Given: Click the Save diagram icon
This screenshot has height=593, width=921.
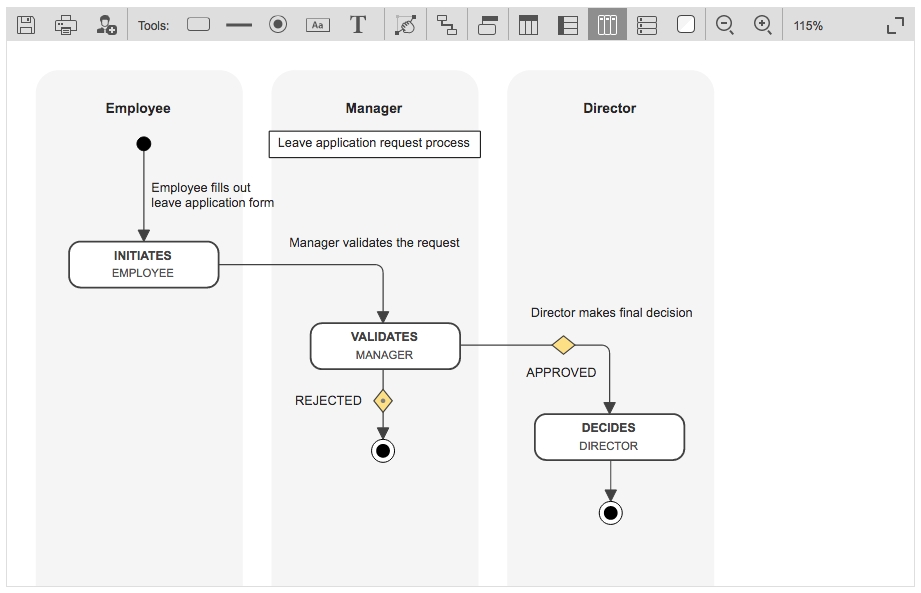Looking at the screenshot, I should (x=27, y=25).
